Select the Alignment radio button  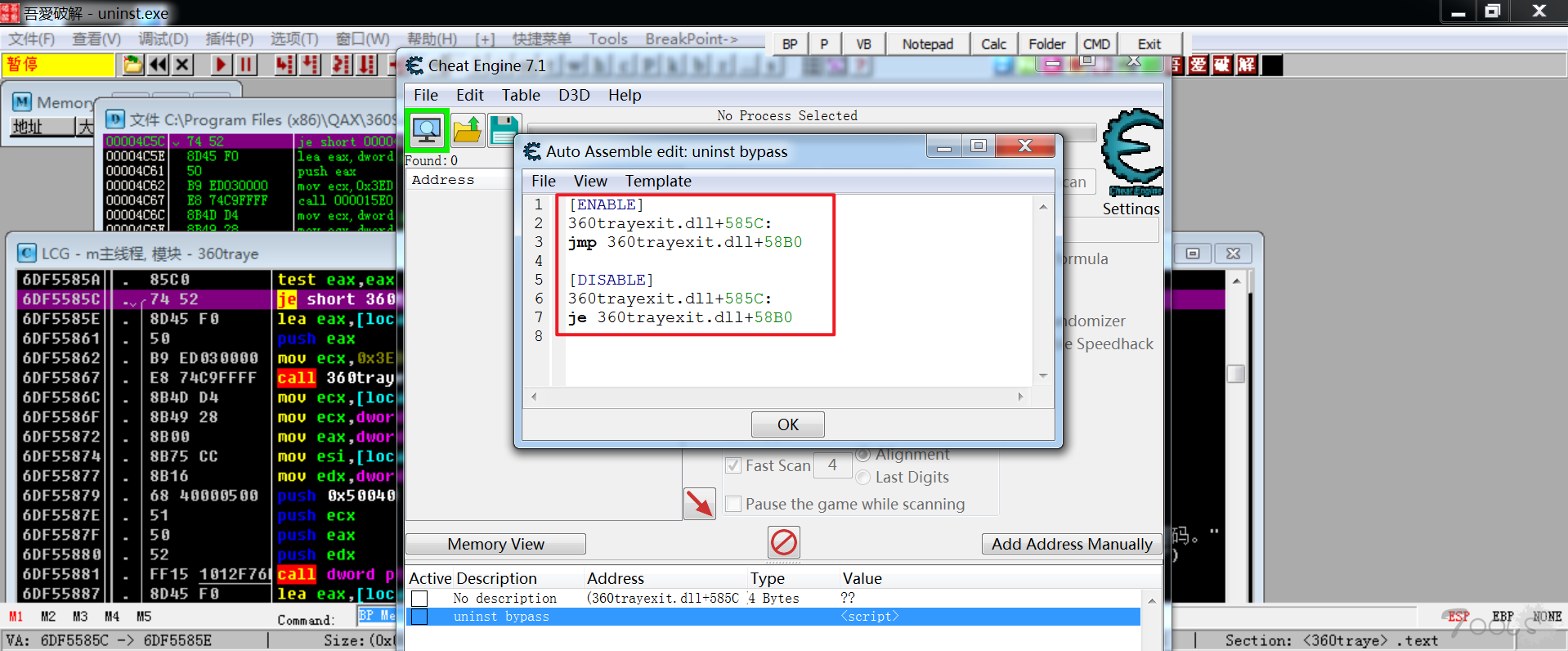point(862,454)
